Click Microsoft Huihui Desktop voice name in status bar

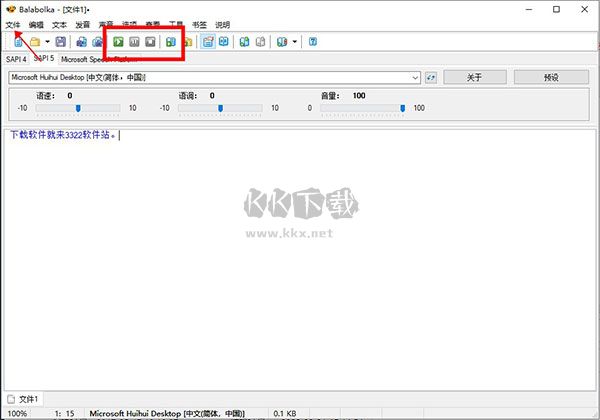point(167,413)
